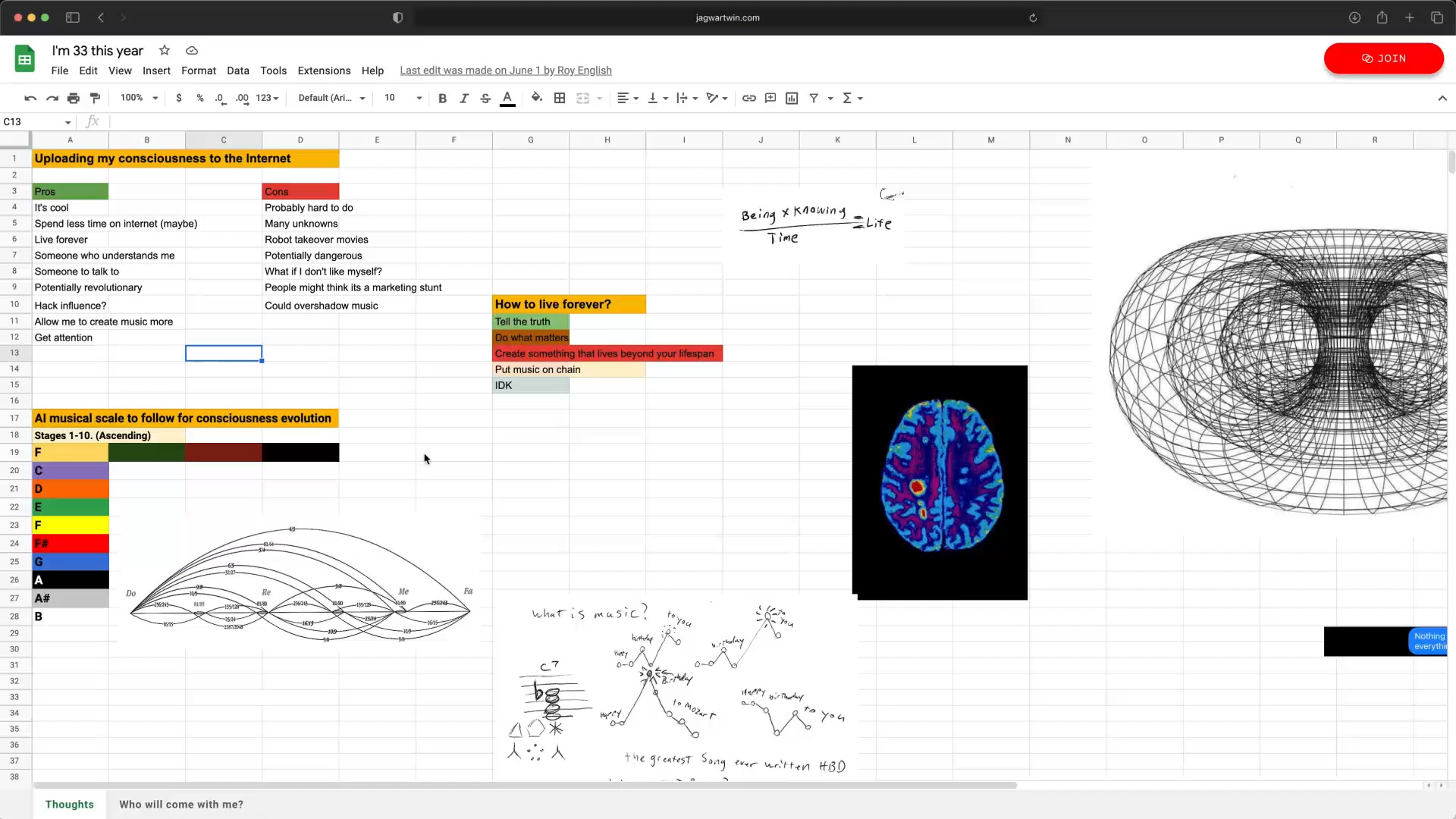Click the print icon
The image size is (1456, 819).
coord(74,98)
